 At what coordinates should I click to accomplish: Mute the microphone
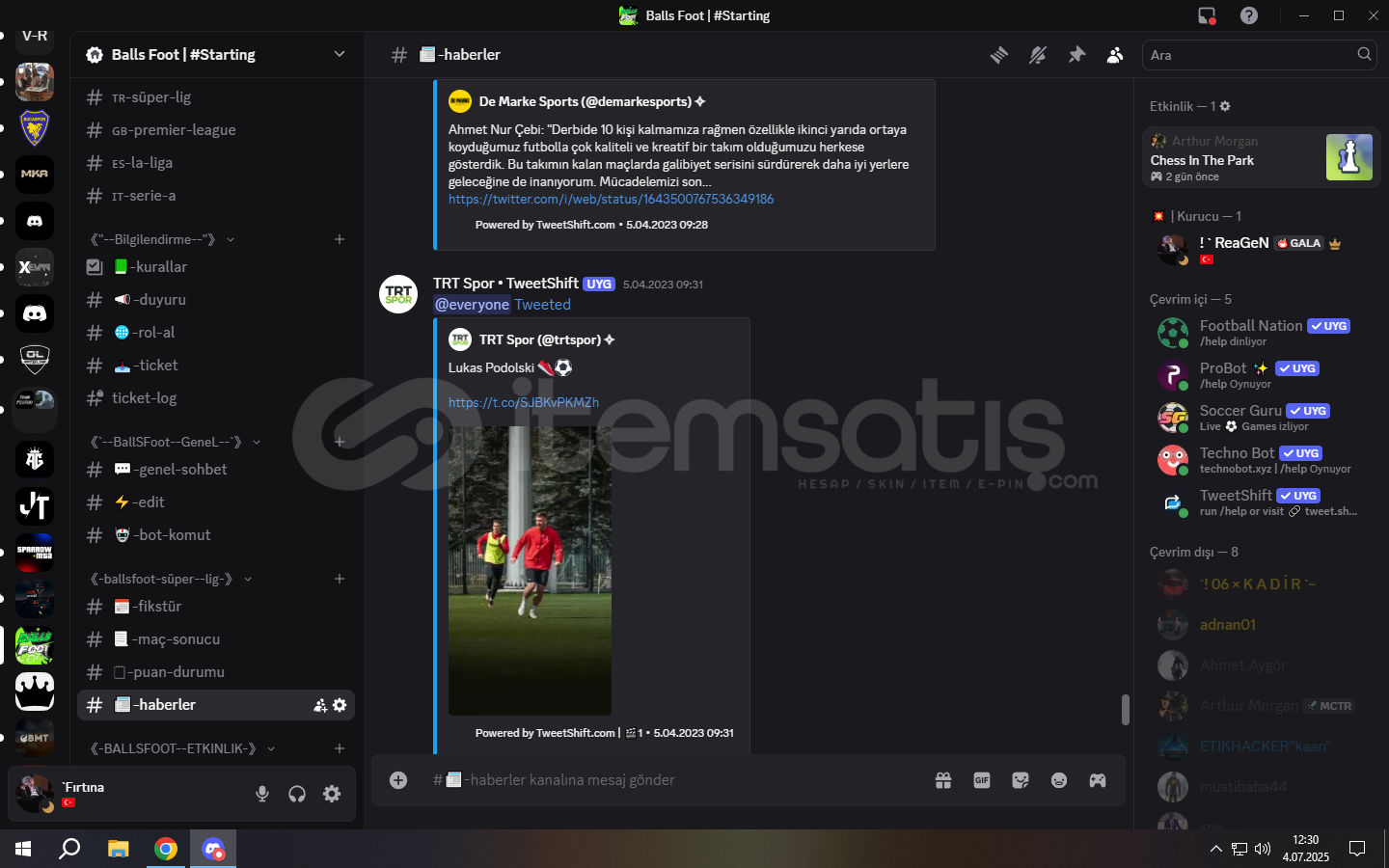point(262,794)
